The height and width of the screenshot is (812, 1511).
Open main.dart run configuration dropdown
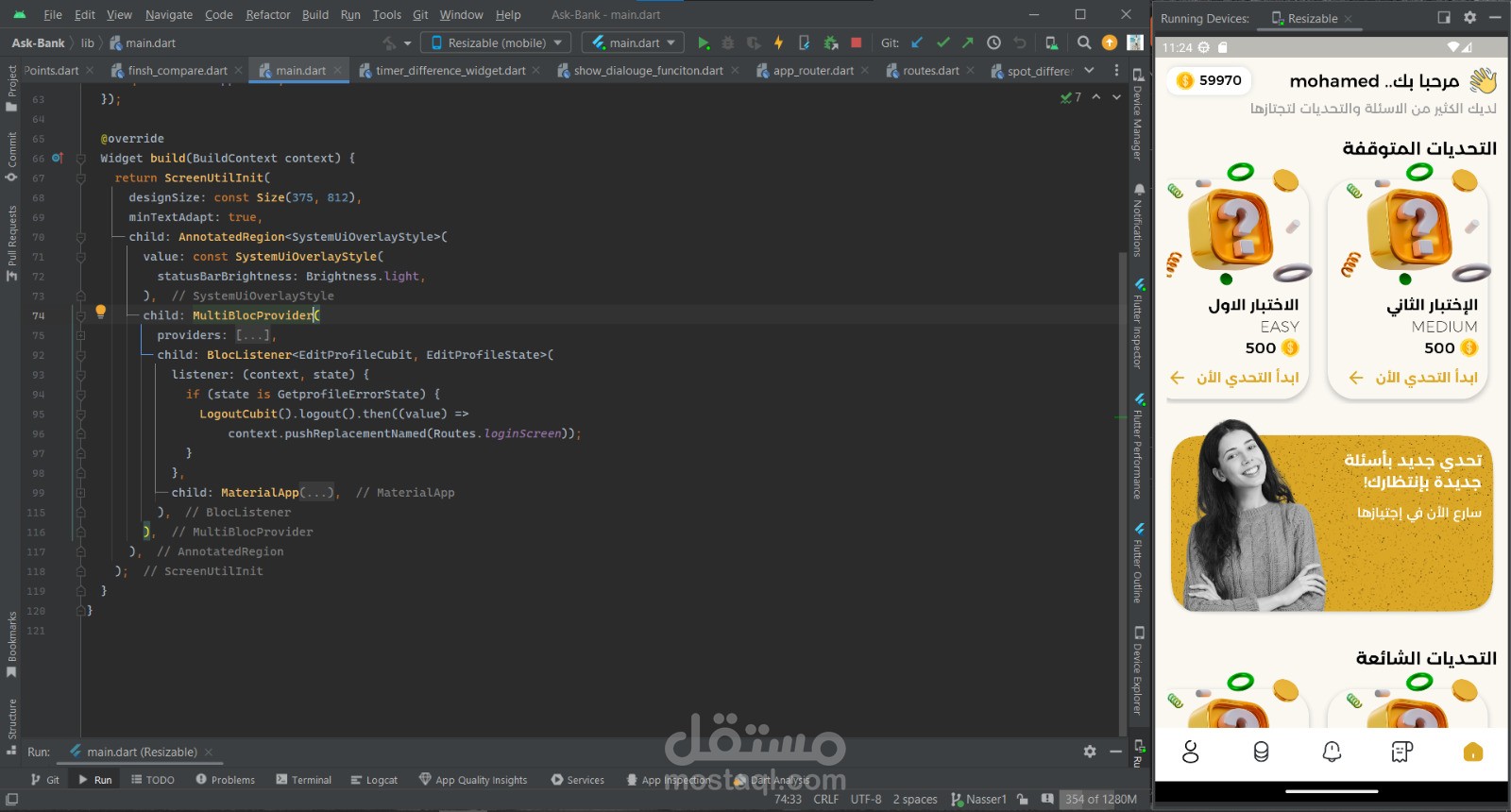click(x=634, y=42)
